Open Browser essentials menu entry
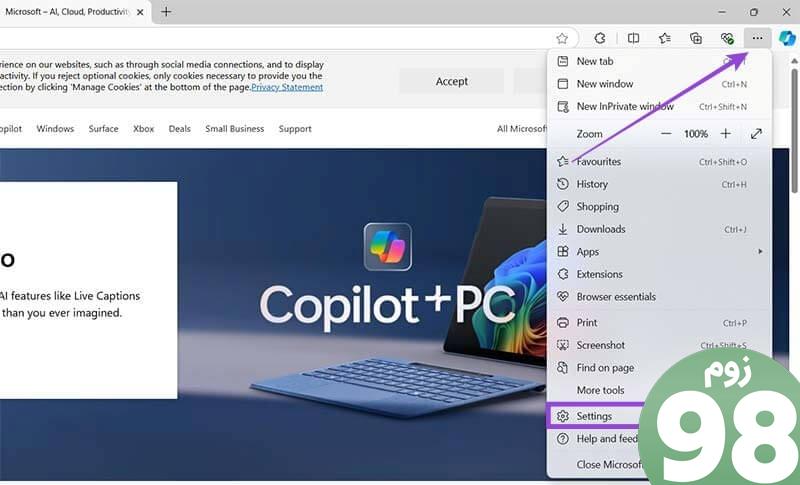This screenshot has height=485, width=800. click(658, 297)
